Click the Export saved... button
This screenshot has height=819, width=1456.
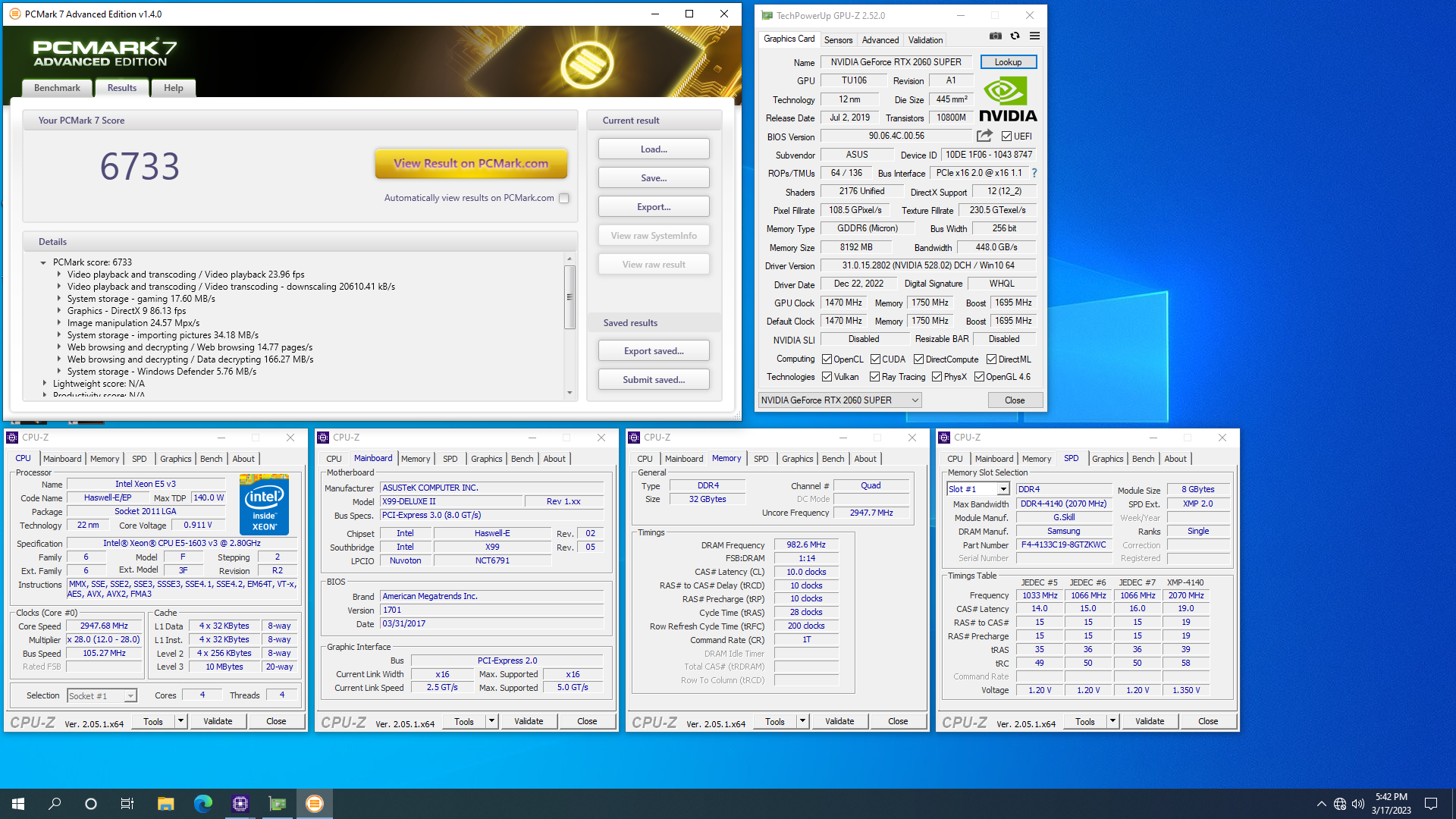pyautogui.click(x=654, y=351)
